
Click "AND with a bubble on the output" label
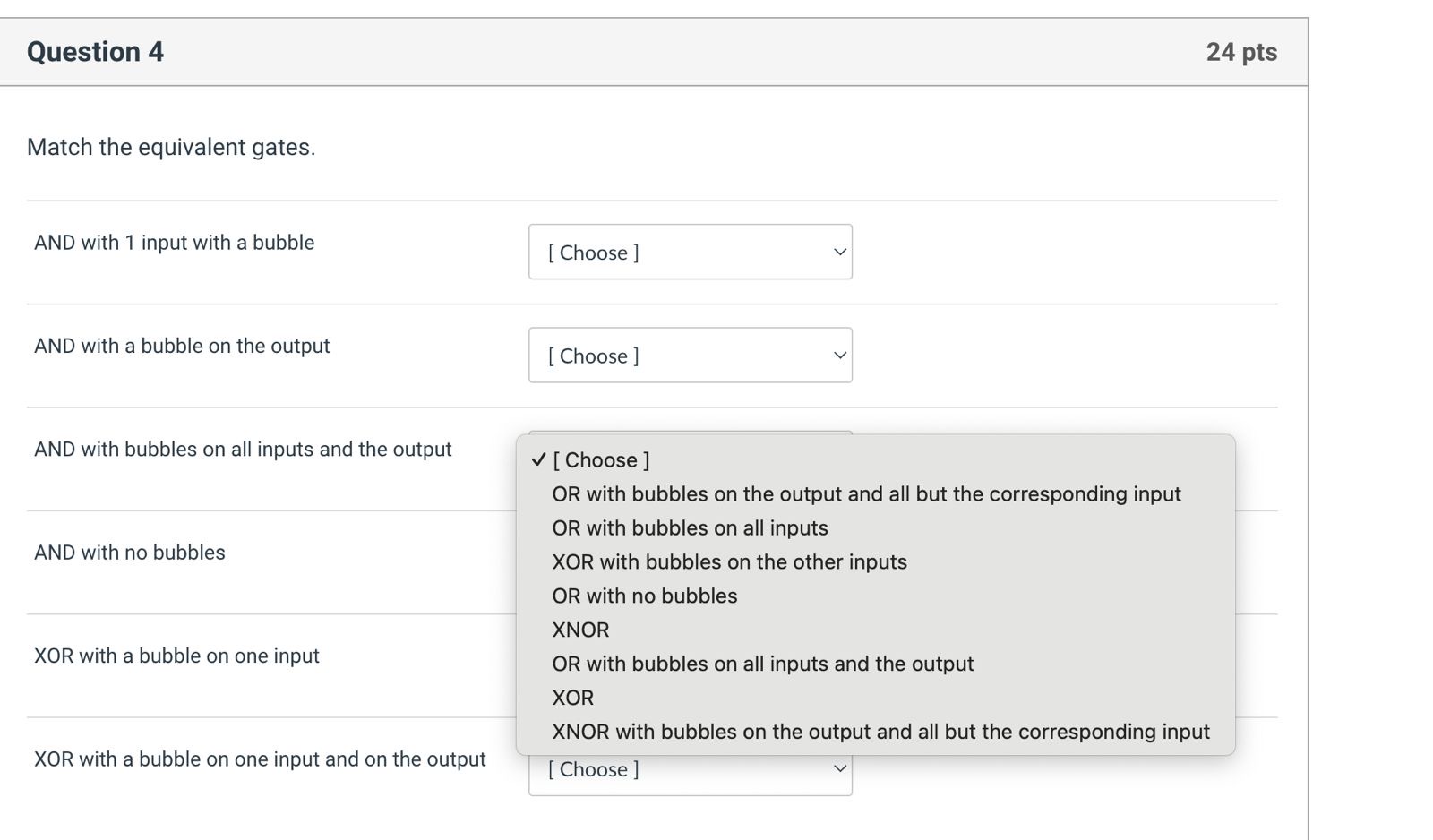(x=182, y=346)
